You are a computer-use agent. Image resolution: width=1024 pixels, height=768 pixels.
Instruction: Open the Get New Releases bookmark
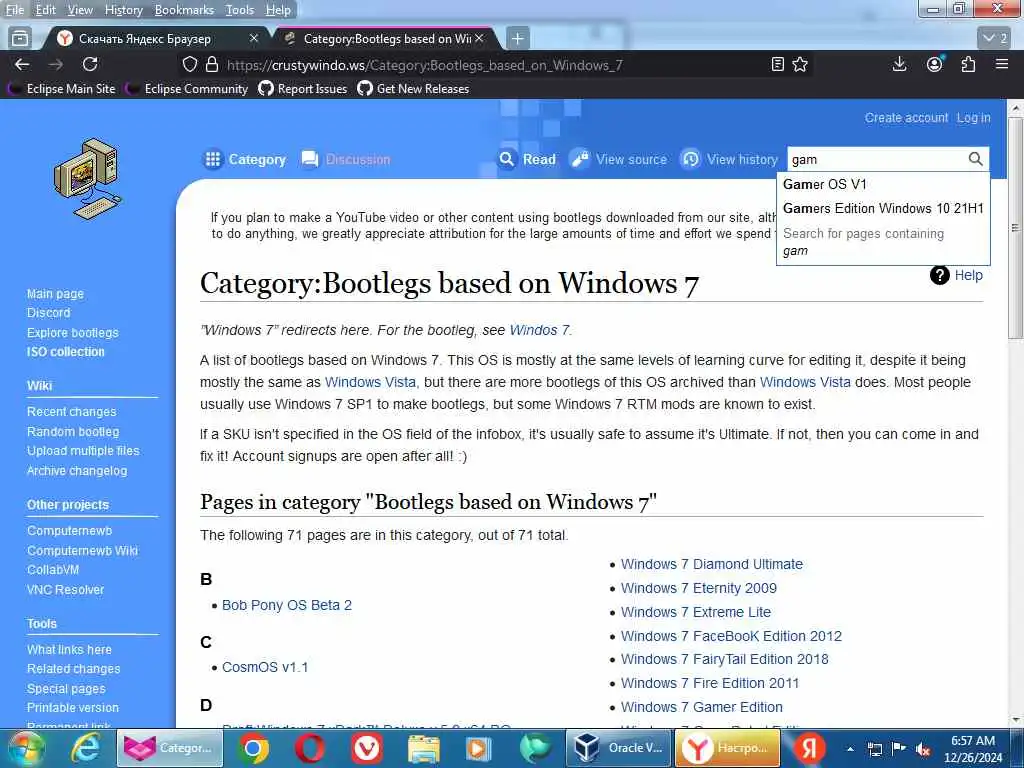413,89
